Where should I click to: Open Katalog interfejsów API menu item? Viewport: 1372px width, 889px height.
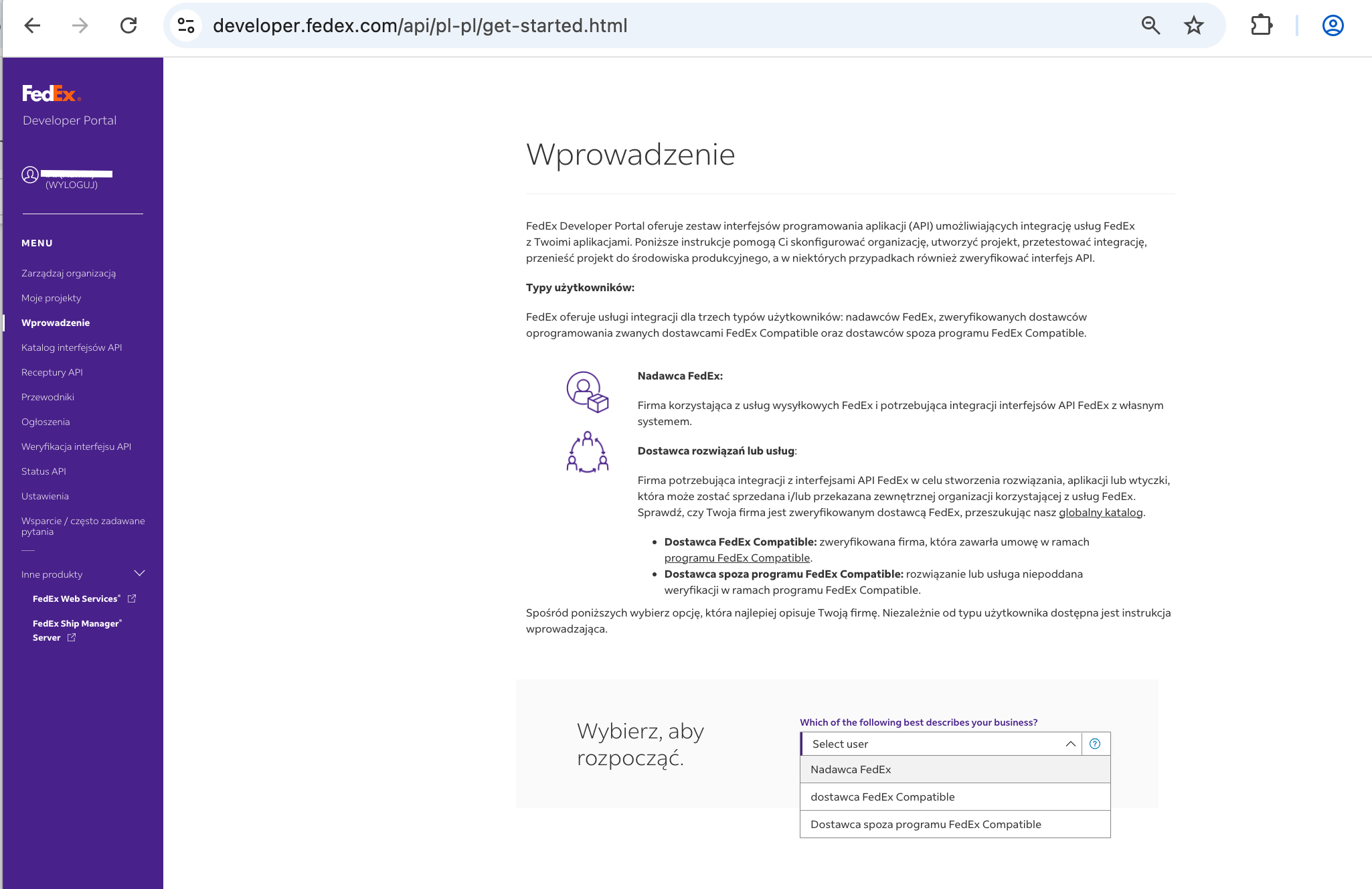click(x=72, y=347)
